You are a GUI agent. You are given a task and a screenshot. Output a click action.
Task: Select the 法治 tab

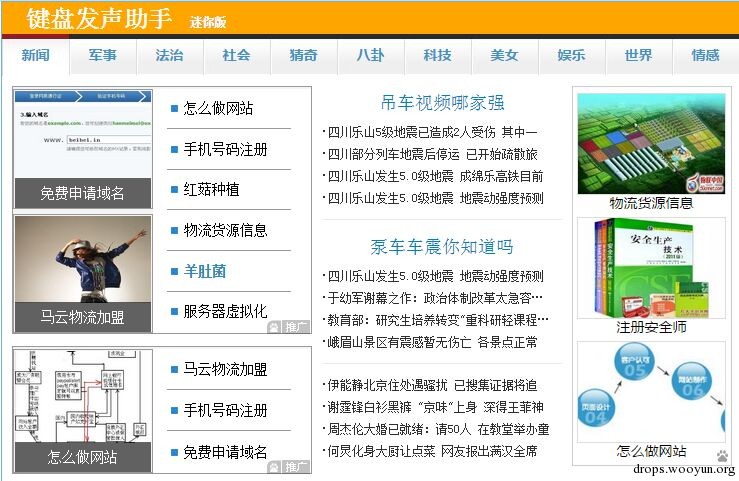pyautogui.click(x=170, y=56)
